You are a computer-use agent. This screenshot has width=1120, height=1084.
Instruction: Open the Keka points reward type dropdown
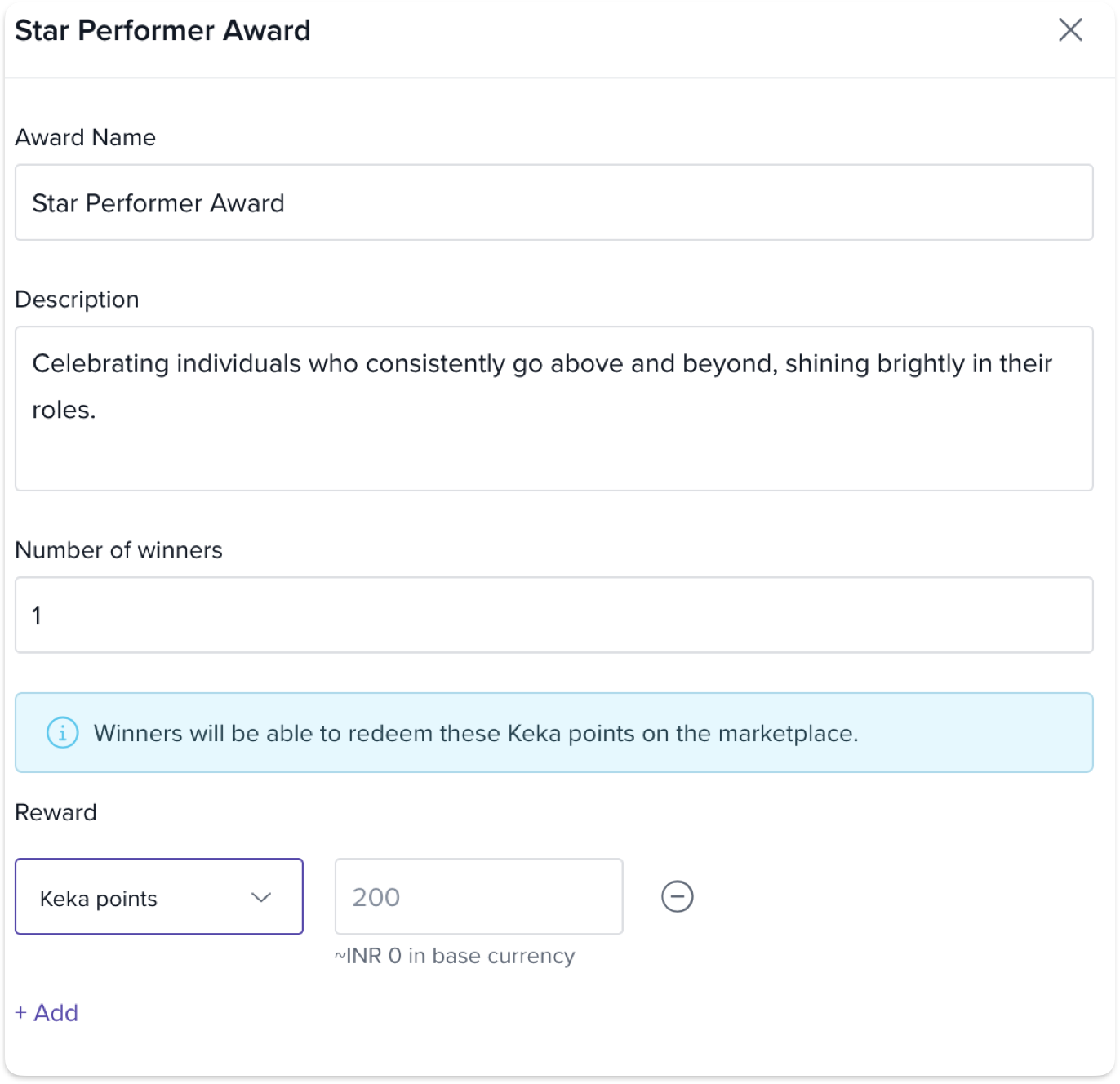coord(158,896)
